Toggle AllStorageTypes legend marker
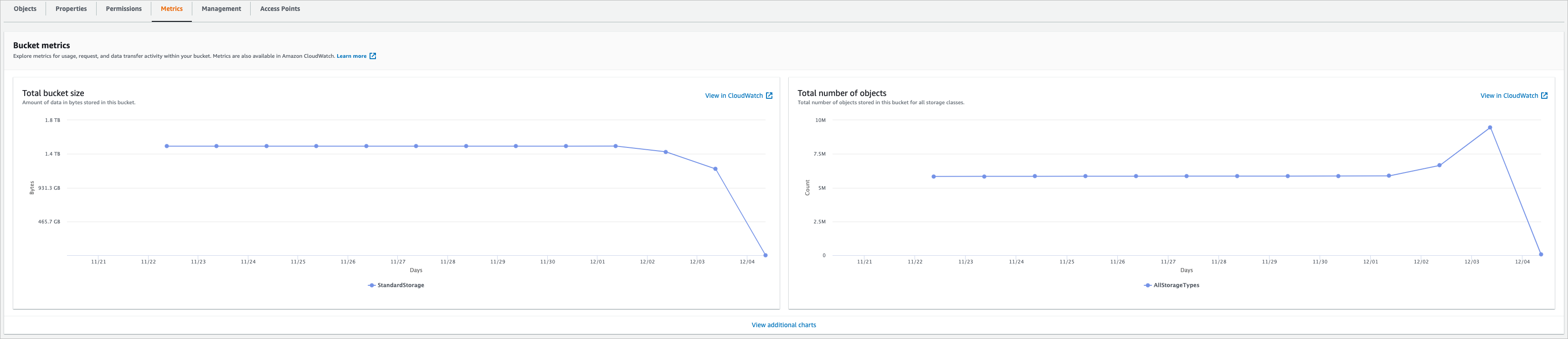 pos(1147,286)
